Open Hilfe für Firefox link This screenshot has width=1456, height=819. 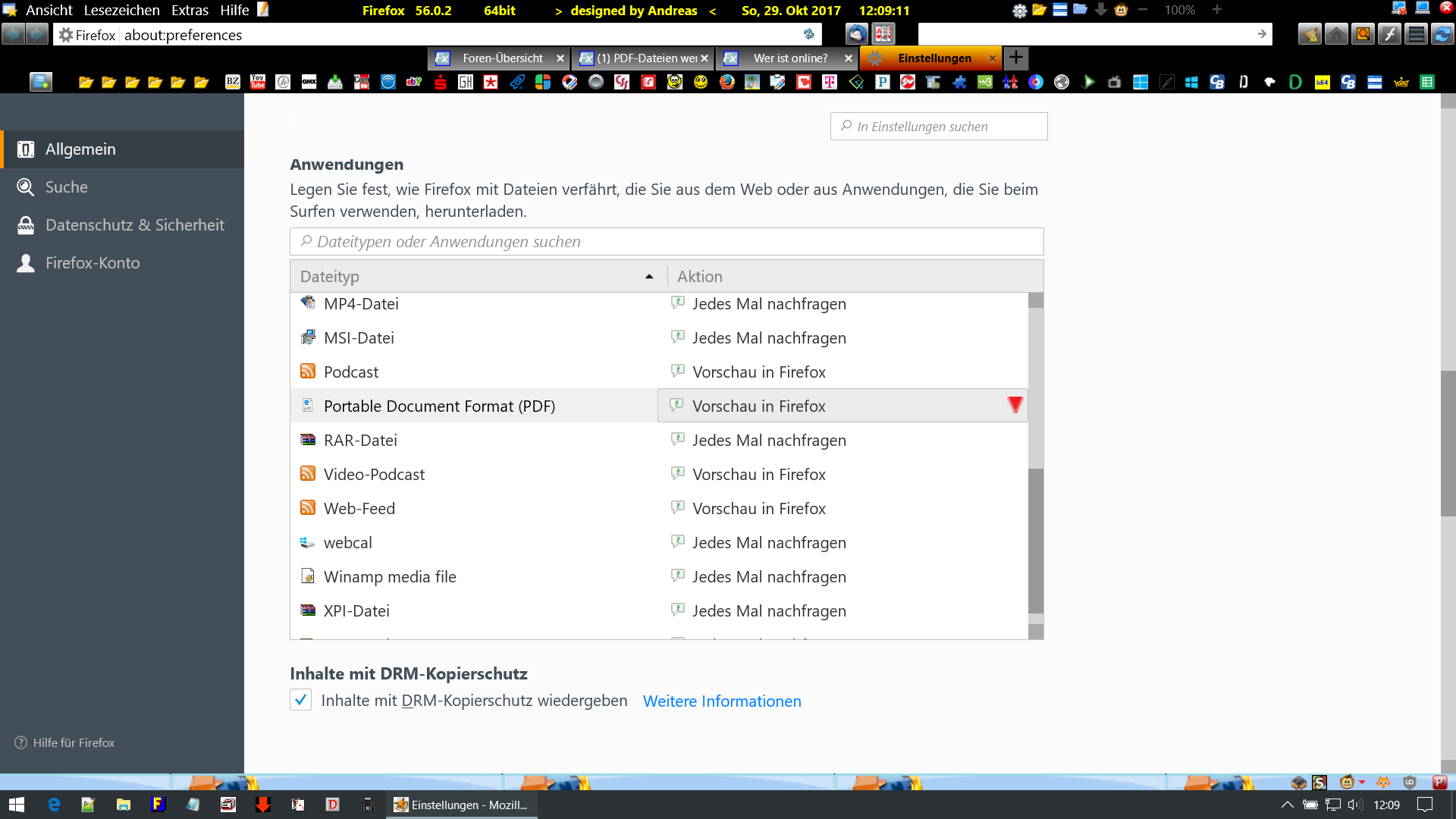[74, 743]
